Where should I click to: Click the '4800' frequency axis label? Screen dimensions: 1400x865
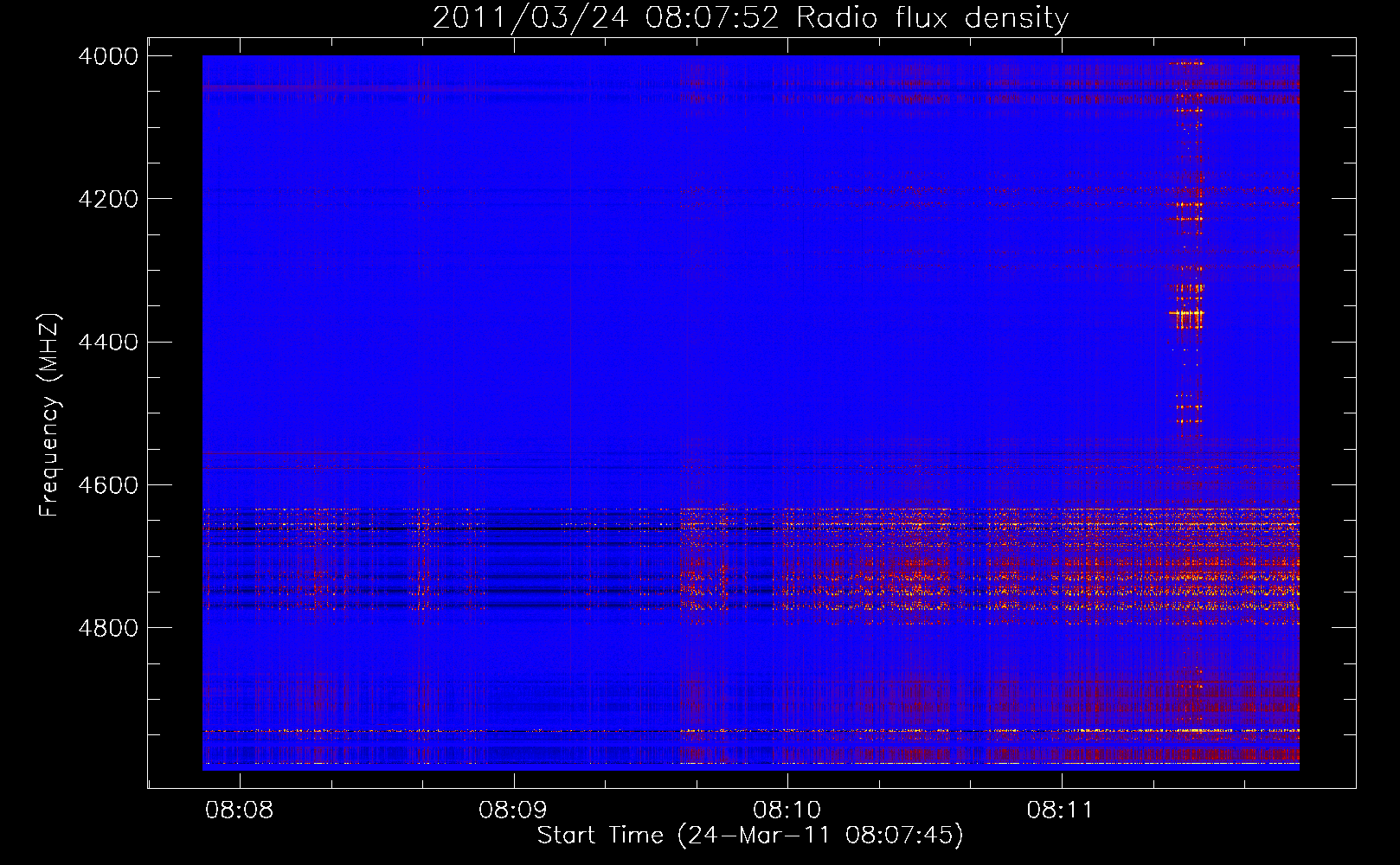[x=107, y=628]
